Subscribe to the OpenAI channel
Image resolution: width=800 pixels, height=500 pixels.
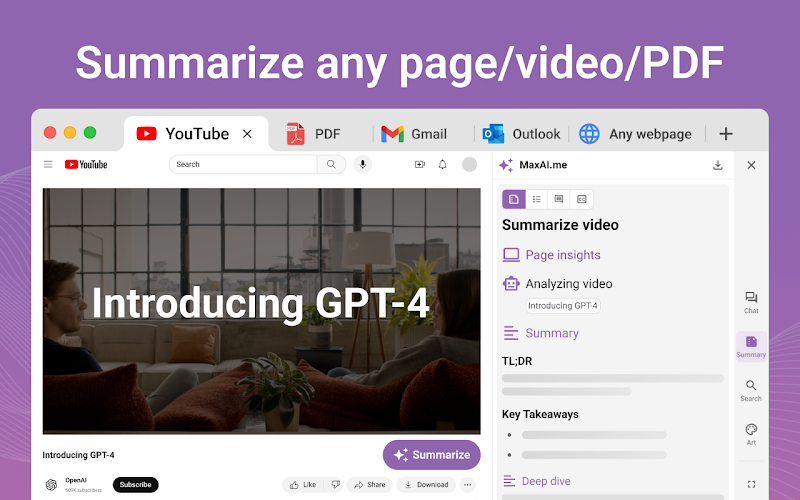pos(135,484)
